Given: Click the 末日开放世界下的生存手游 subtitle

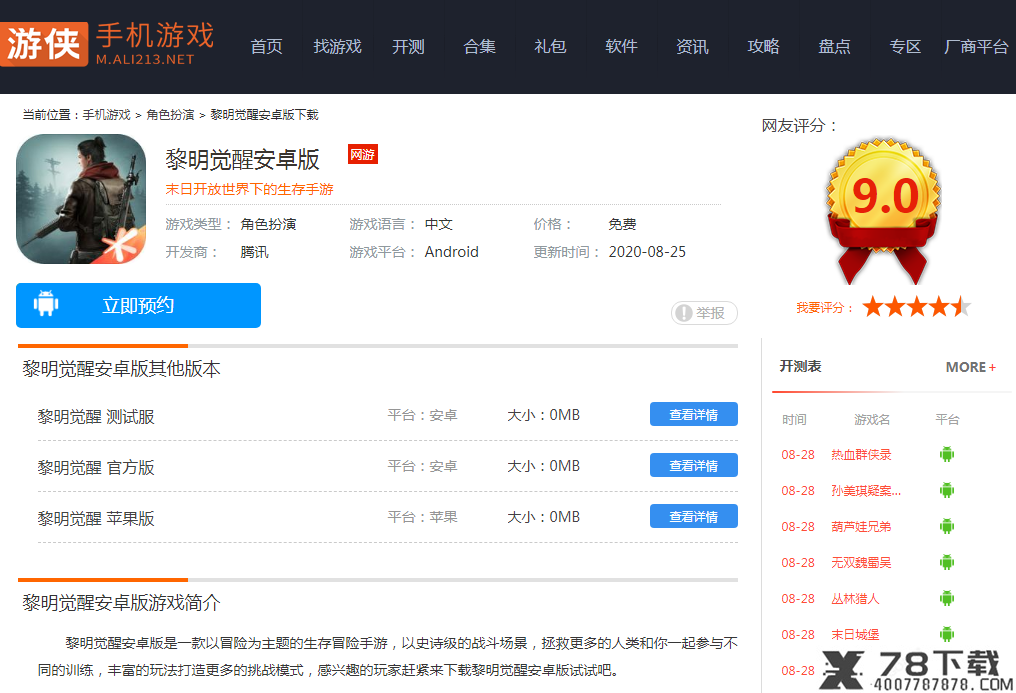Looking at the screenshot, I should tap(249, 189).
